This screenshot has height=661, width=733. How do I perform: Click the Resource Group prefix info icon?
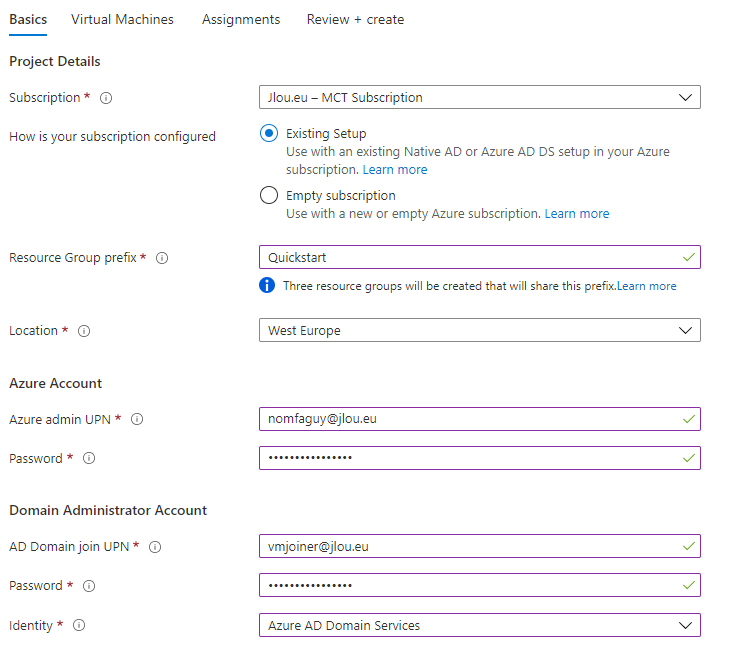tap(162, 258)
